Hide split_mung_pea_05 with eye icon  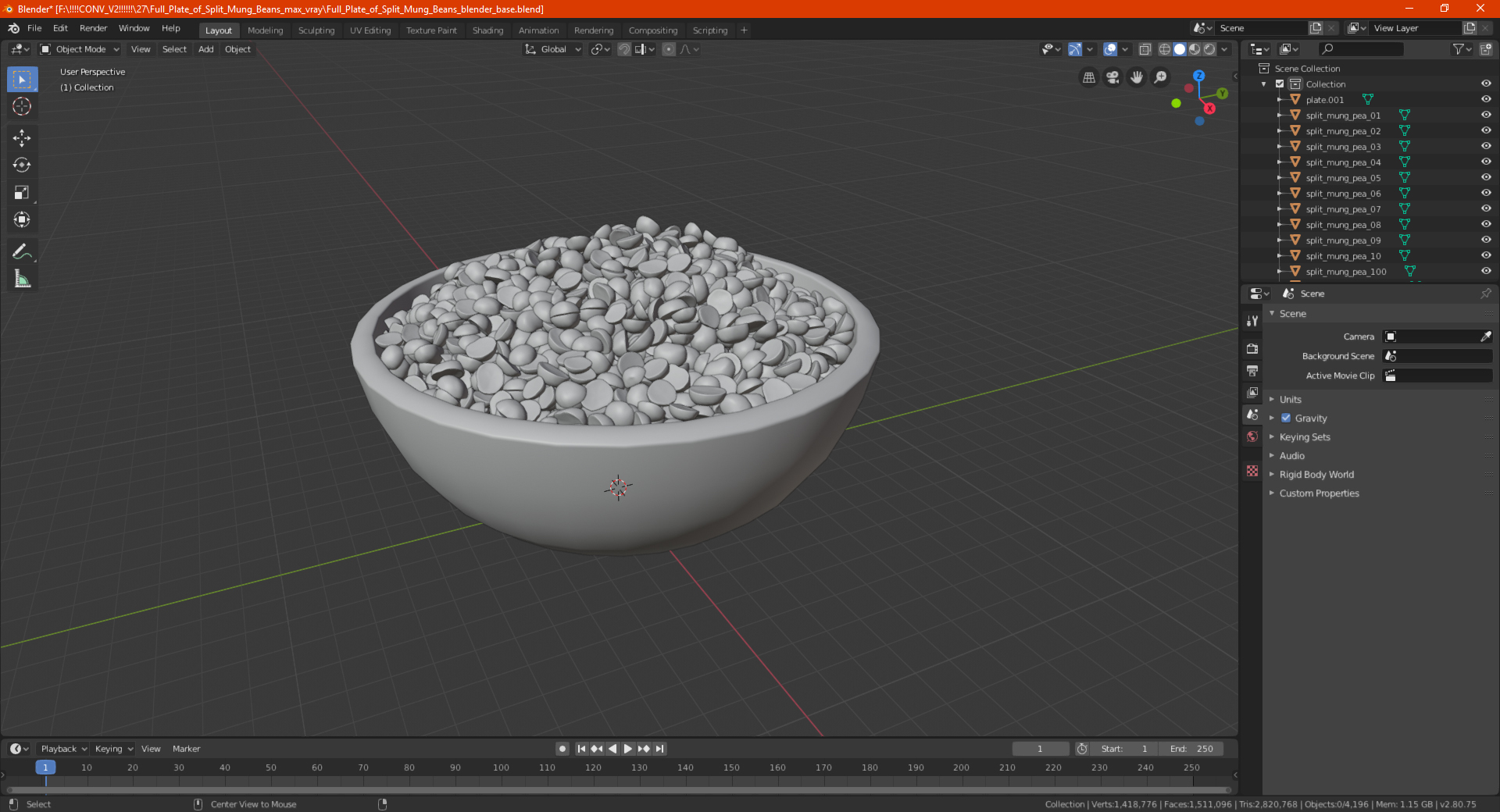coord(1486,177)
